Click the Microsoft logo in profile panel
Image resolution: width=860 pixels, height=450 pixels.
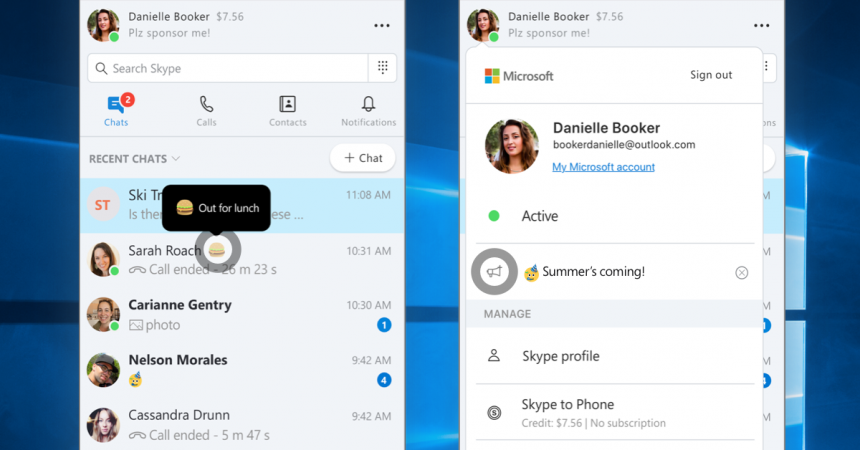[519, 76]
